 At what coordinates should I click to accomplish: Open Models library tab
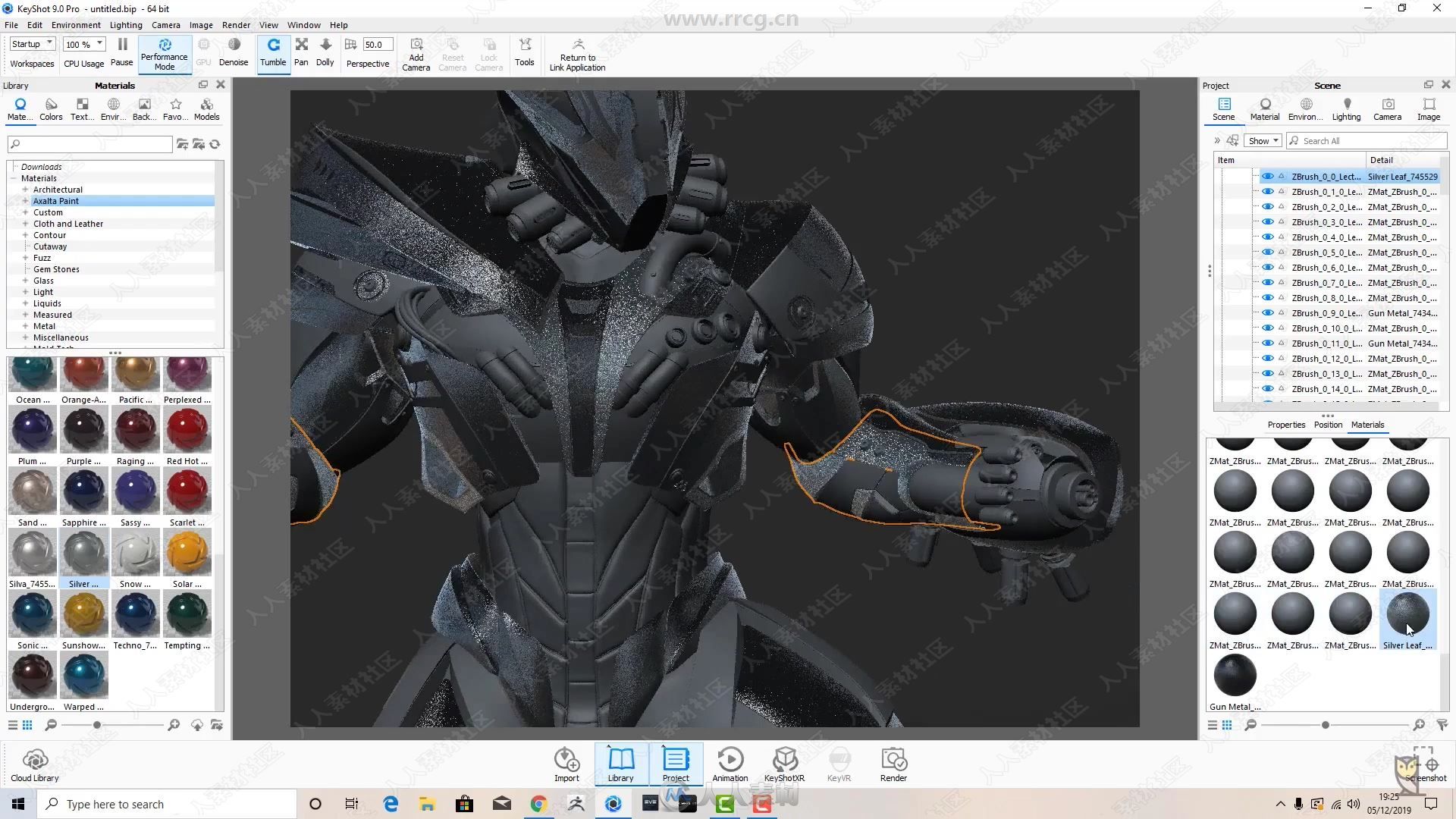click(x=206, y=109)
